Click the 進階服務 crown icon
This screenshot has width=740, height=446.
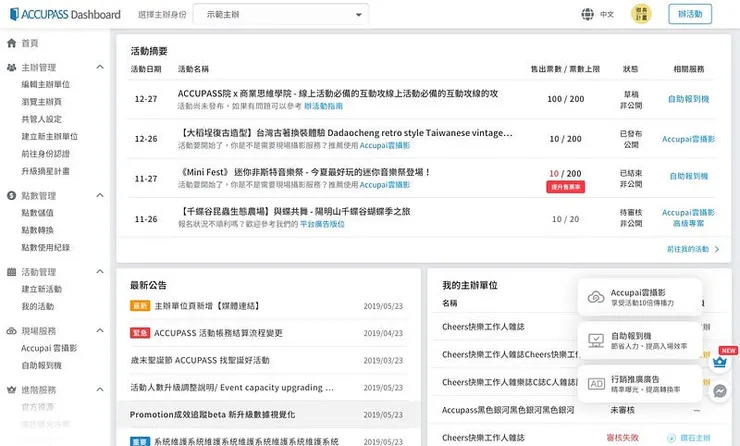(x=11, y=390)
